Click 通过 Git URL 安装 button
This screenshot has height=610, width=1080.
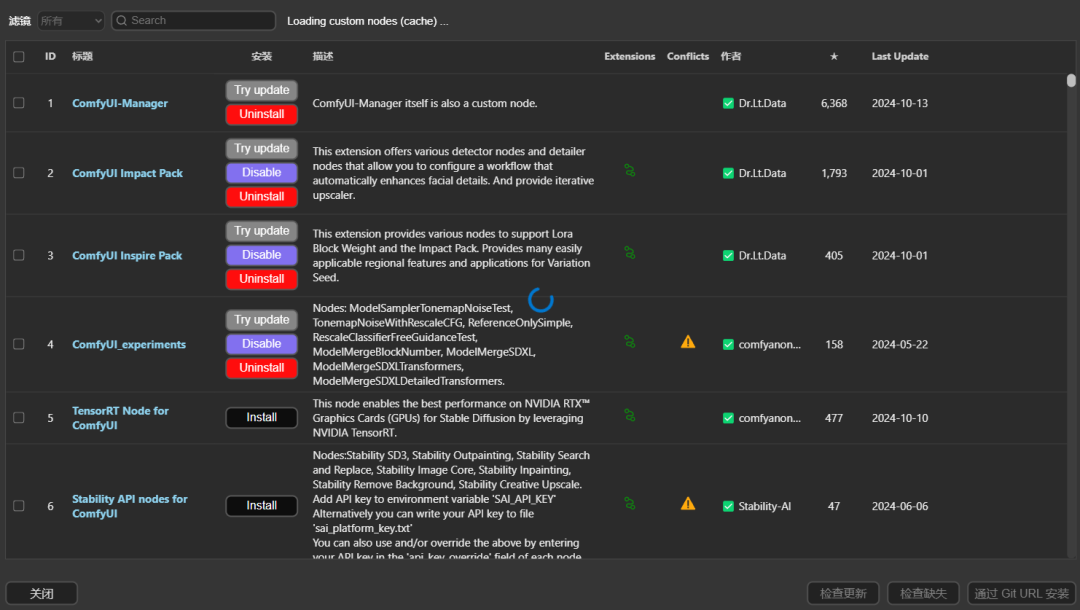tap(1021, 593)
